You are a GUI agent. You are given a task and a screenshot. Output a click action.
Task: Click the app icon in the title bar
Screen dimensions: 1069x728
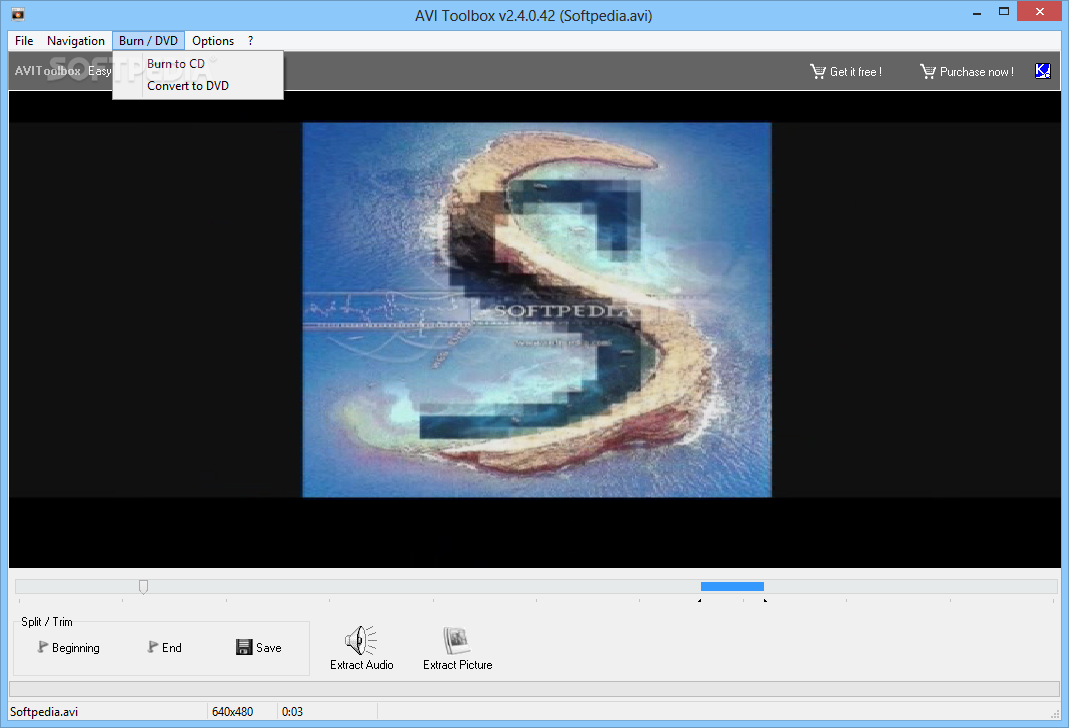coord(18,14)
